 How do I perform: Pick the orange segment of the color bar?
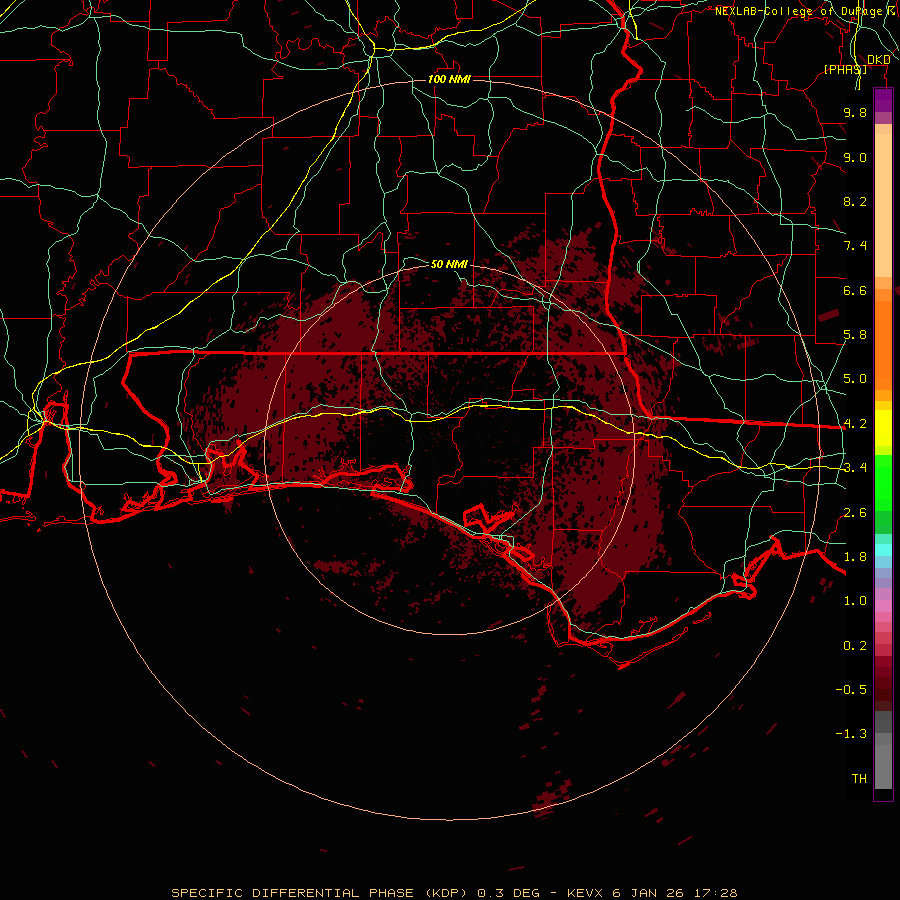point(883,346)
